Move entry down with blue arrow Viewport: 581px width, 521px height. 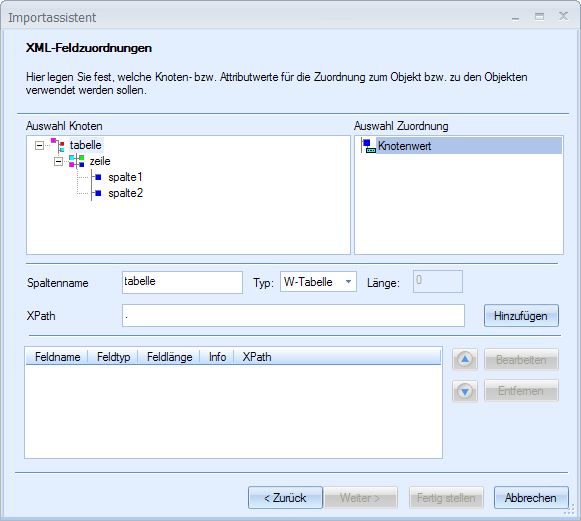pyautogui.click(x=465, y=391)
